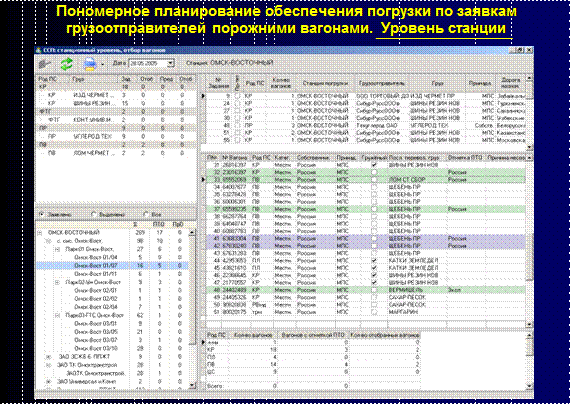Viewport: 570px width, 404px height.
Task: Select wagon row 51 with МАРГАРИН
Action: 366,312
